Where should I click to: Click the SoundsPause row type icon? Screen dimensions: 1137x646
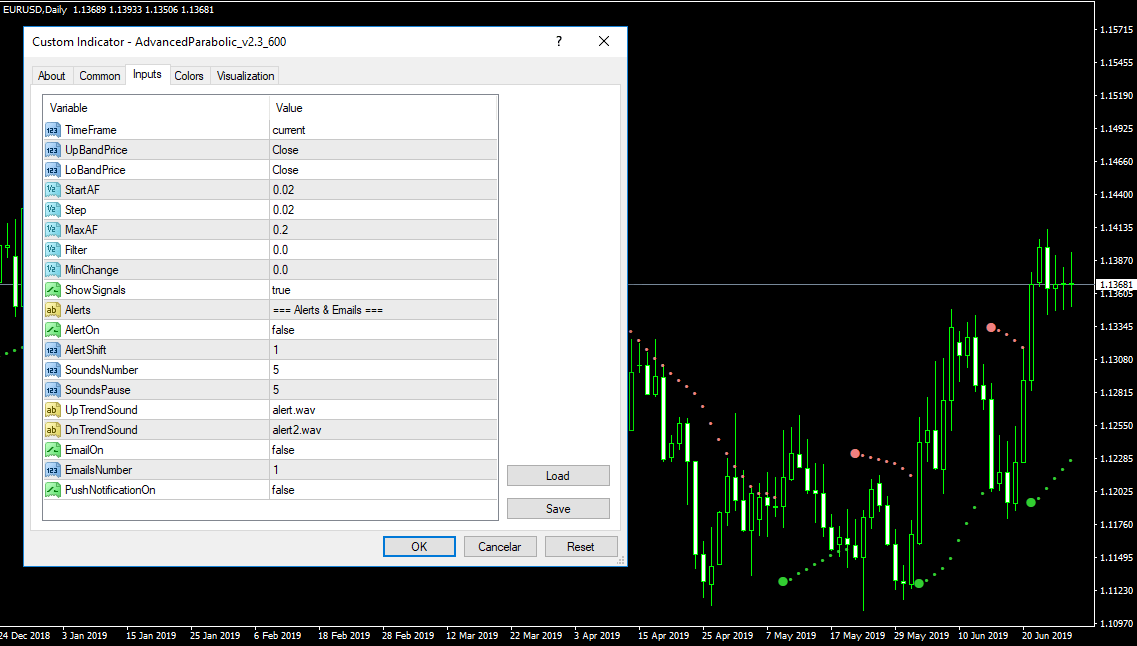(52, 390)
